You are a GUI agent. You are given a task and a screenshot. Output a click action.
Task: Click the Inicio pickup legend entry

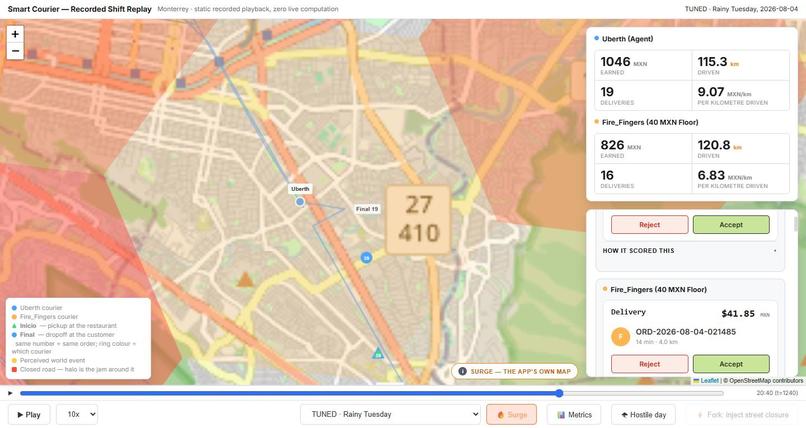pos(64,326)
